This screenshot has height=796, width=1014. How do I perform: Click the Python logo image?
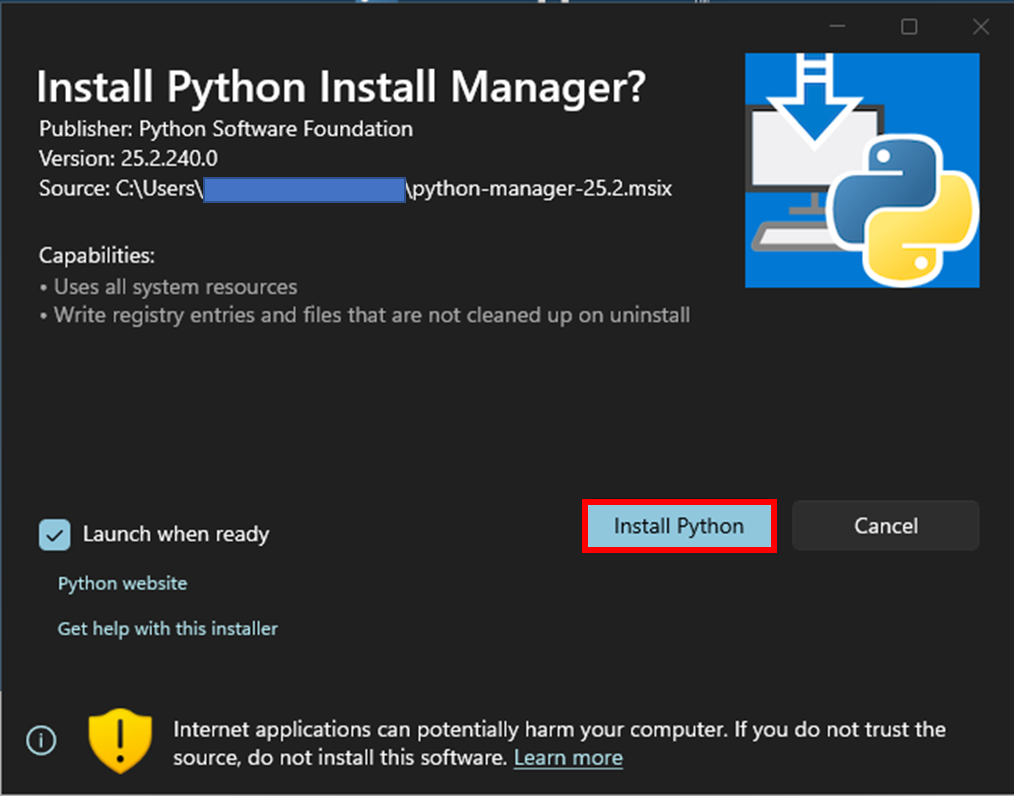pos(861,170)
